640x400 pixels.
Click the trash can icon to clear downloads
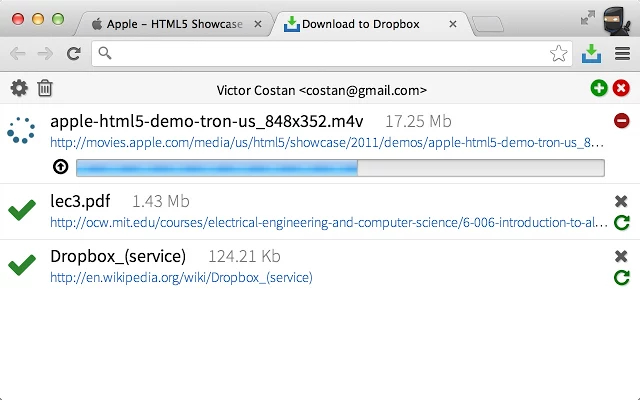(45, 88)
